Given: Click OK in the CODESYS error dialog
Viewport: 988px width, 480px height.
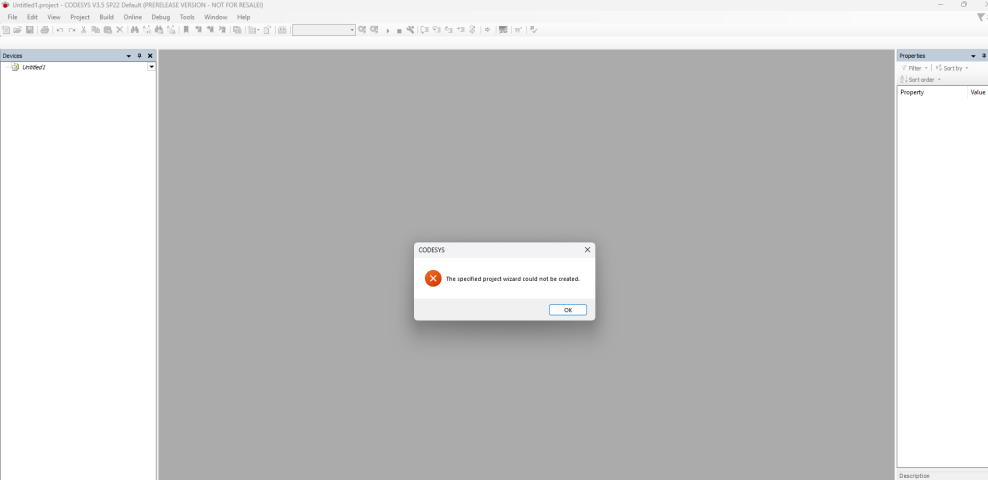Looking at the screenshot, I should click(567, 310).
